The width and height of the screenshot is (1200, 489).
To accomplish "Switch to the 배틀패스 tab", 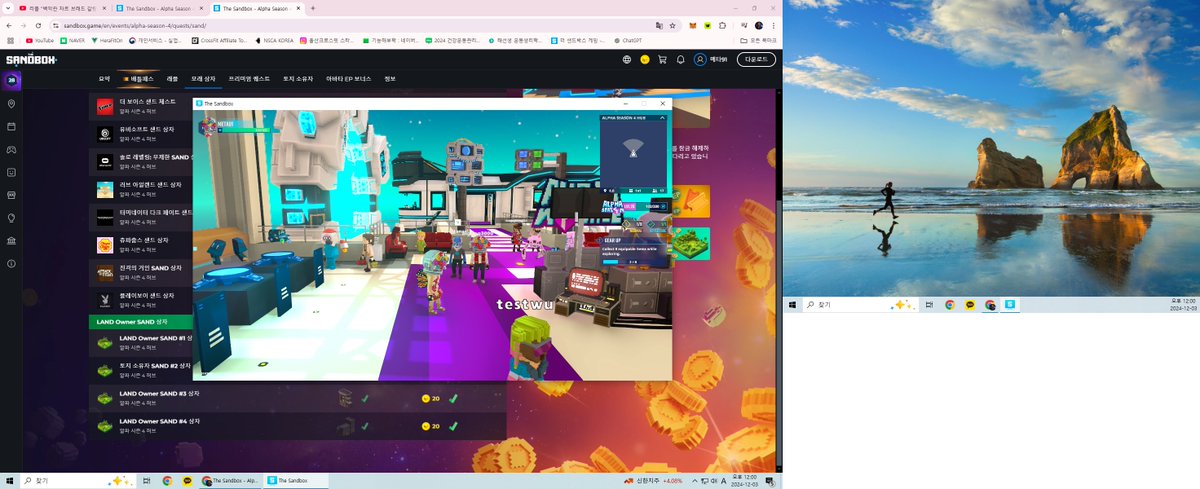I will (x=137, y=78).
